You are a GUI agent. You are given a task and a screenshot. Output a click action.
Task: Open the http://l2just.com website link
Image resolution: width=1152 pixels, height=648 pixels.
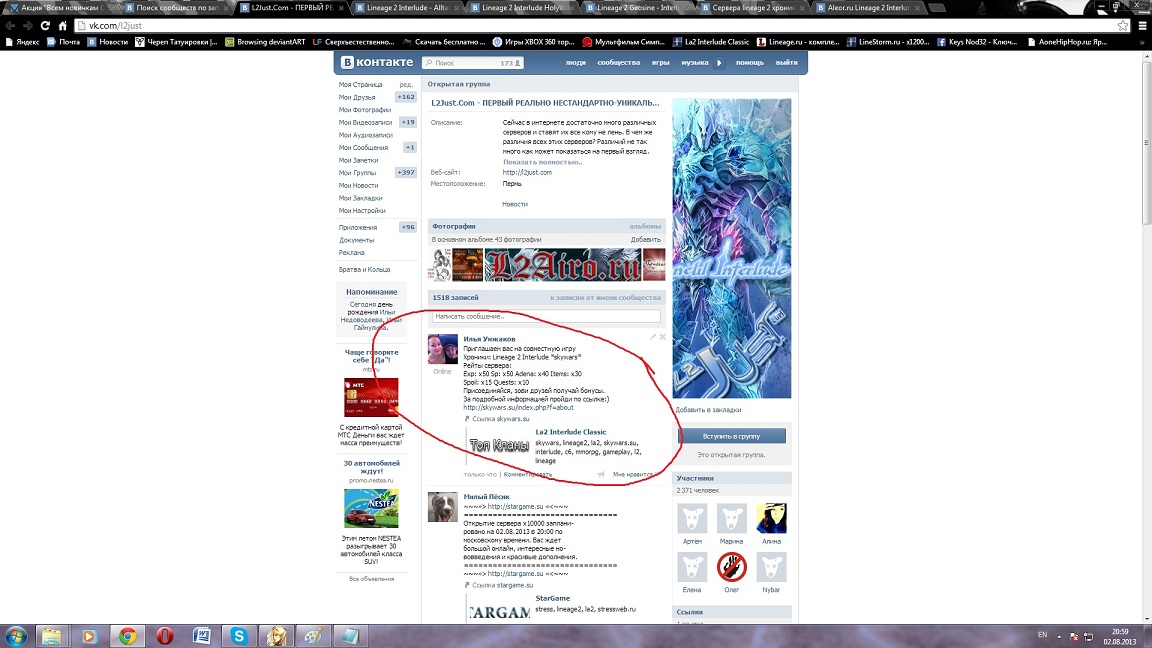pyautogui.click(x=527, y=173)
